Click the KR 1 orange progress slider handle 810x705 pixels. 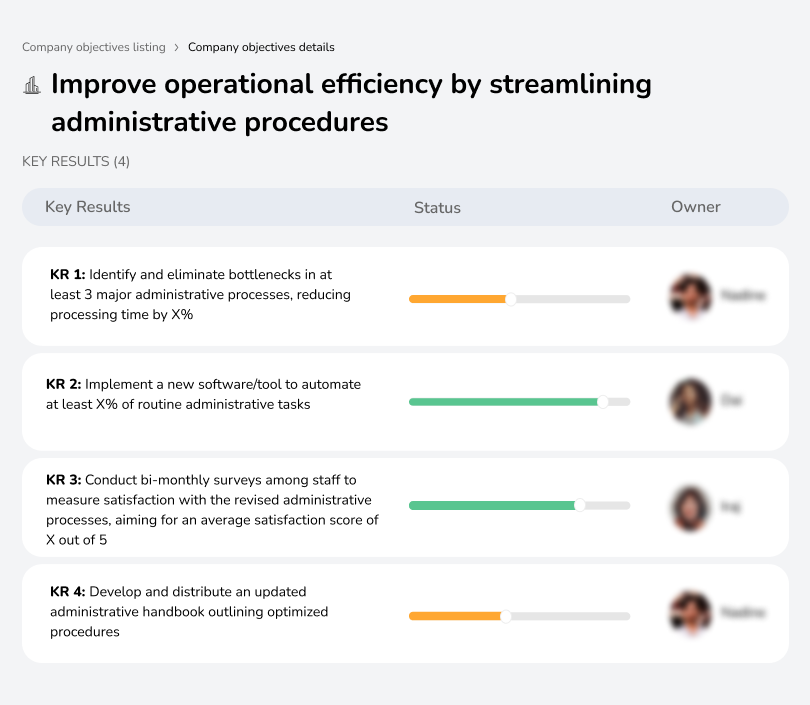click(511, 299)
